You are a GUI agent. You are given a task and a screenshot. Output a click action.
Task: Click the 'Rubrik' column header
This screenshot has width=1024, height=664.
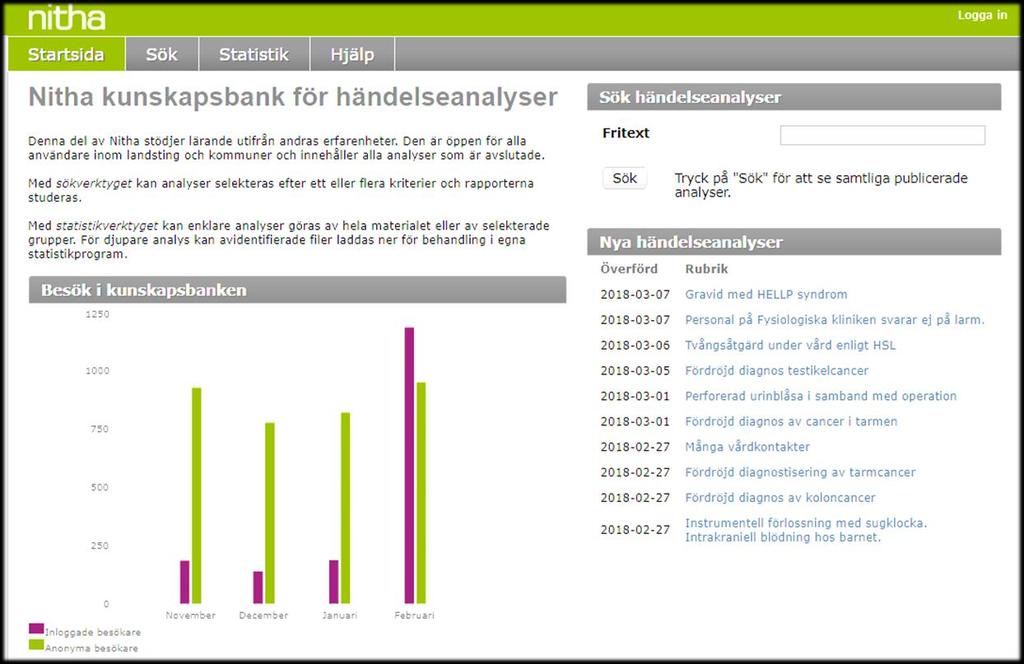706,269
